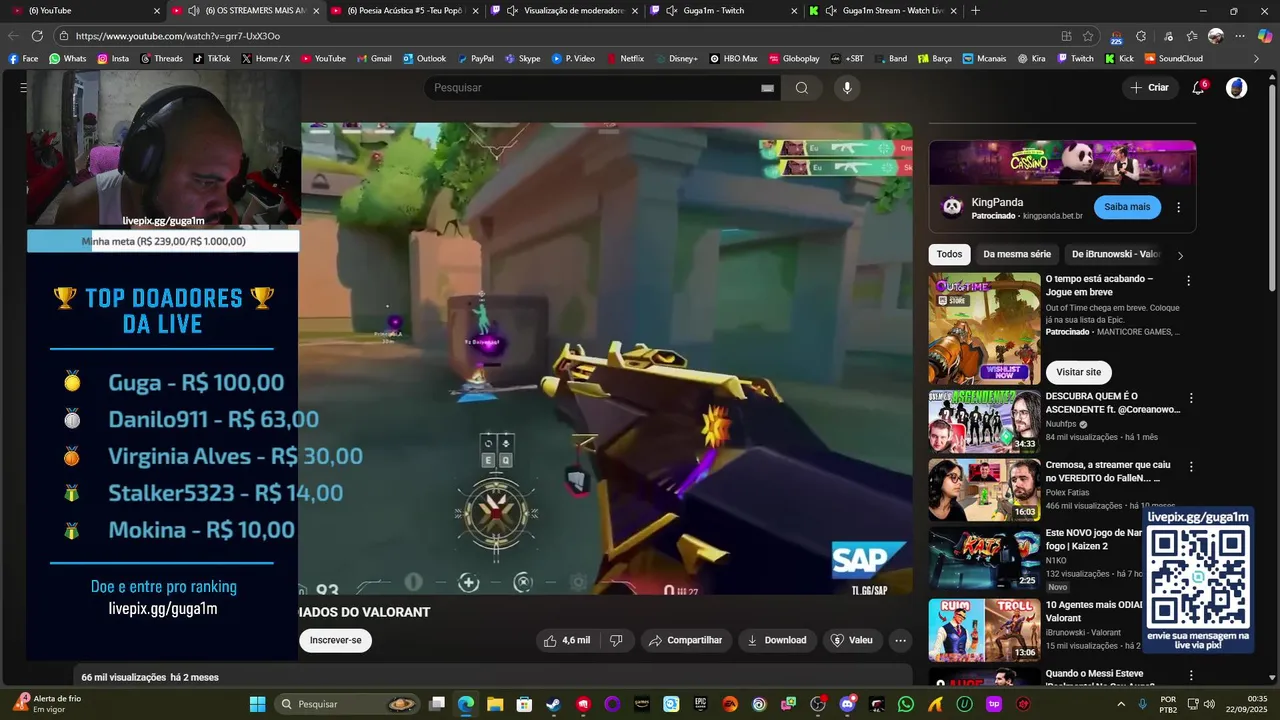Add page to favorites star

tap(1088, 36)
